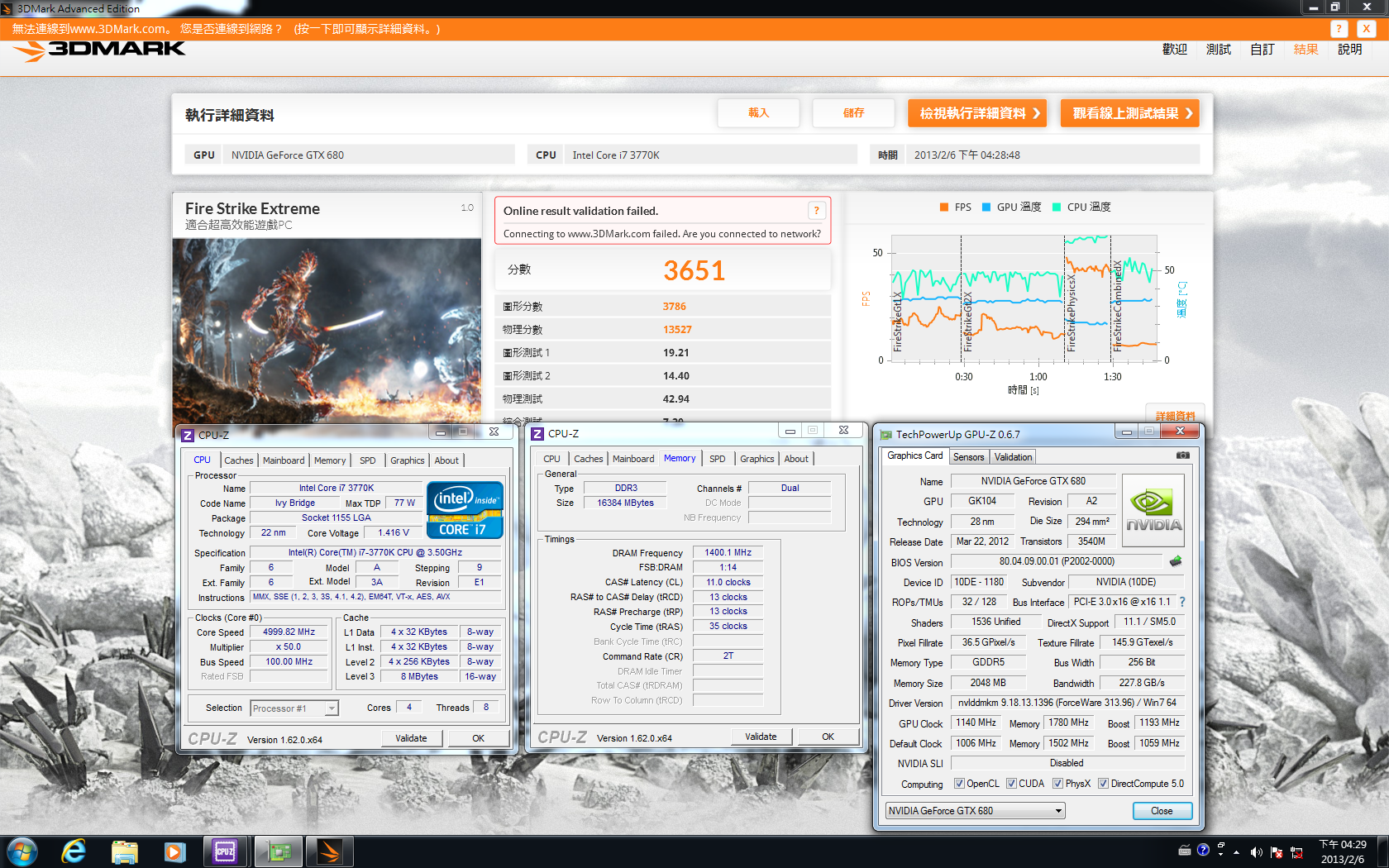
Task: Click the About tab in the CPU-Z window showing the CPU tab
Action: [446, 460]
